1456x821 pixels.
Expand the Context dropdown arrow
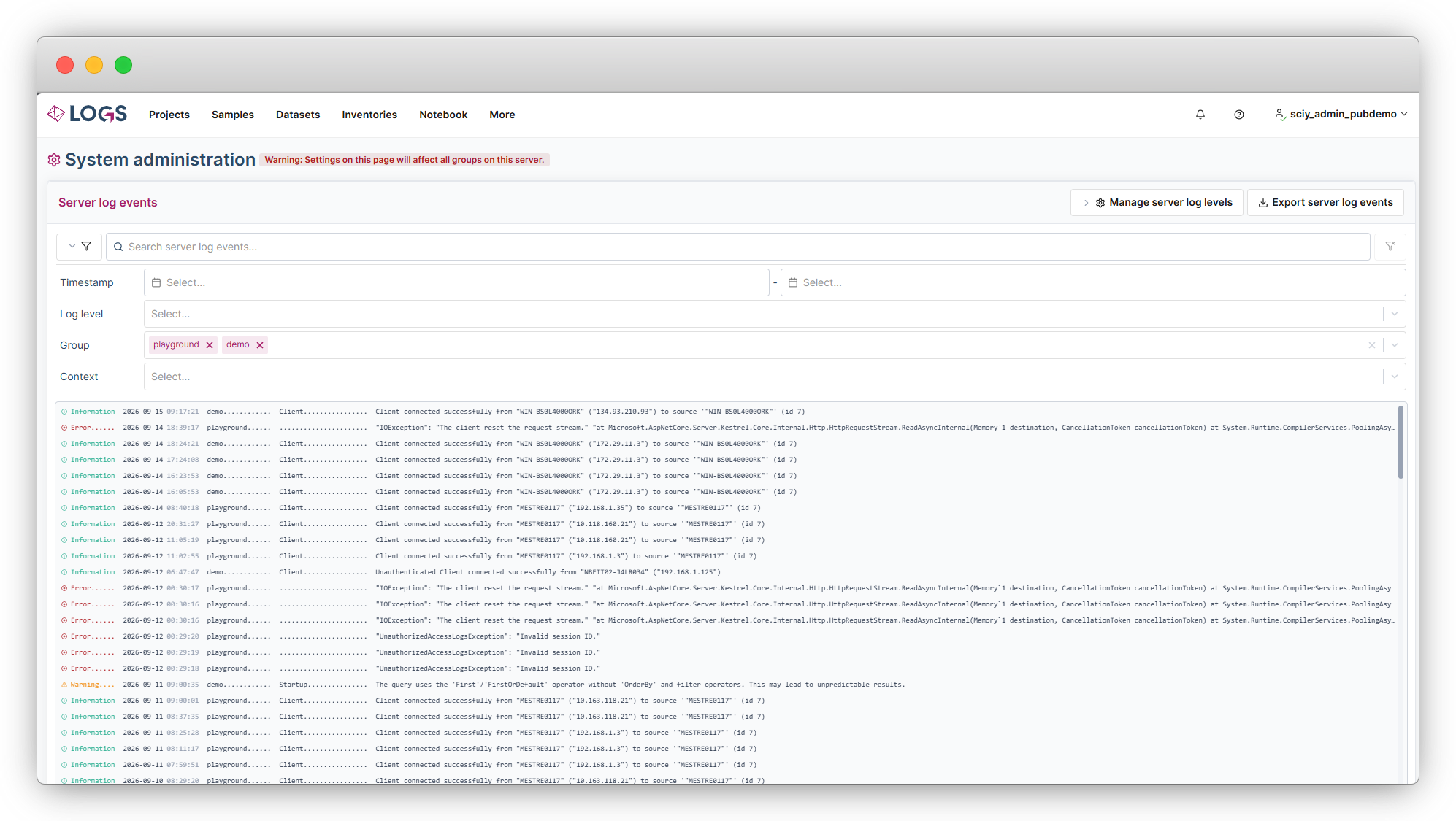[1394, 377]
